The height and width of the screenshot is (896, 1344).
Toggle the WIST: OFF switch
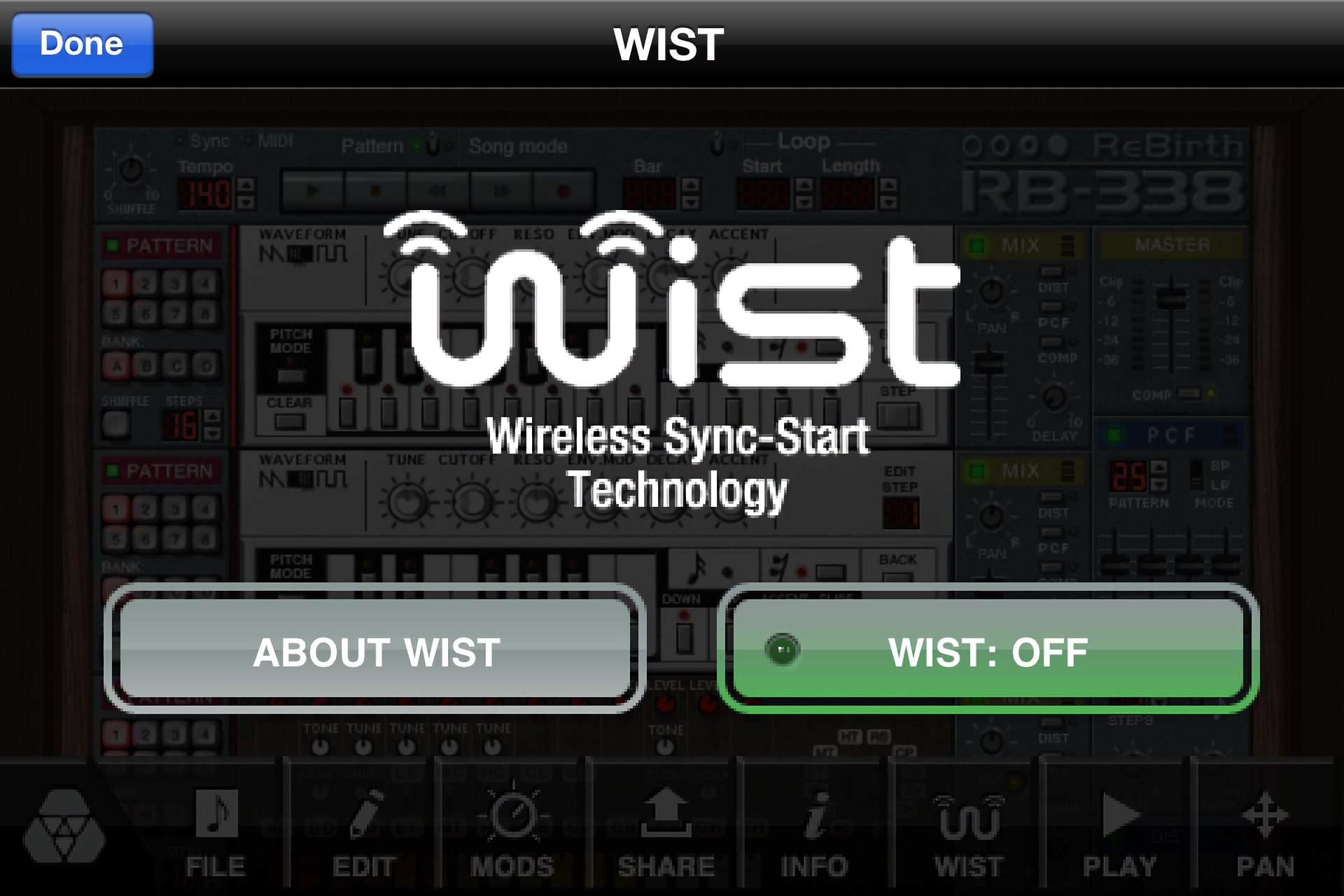coord(988,648)
